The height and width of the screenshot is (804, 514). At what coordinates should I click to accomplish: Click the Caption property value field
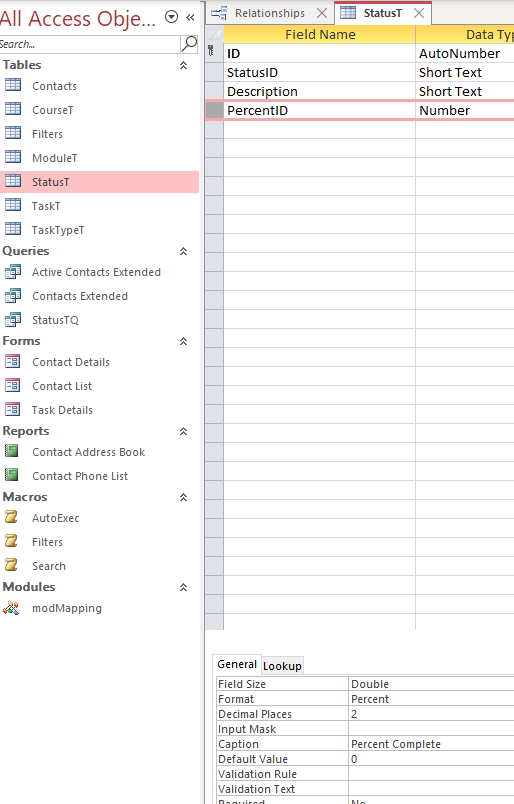point(431,744)
